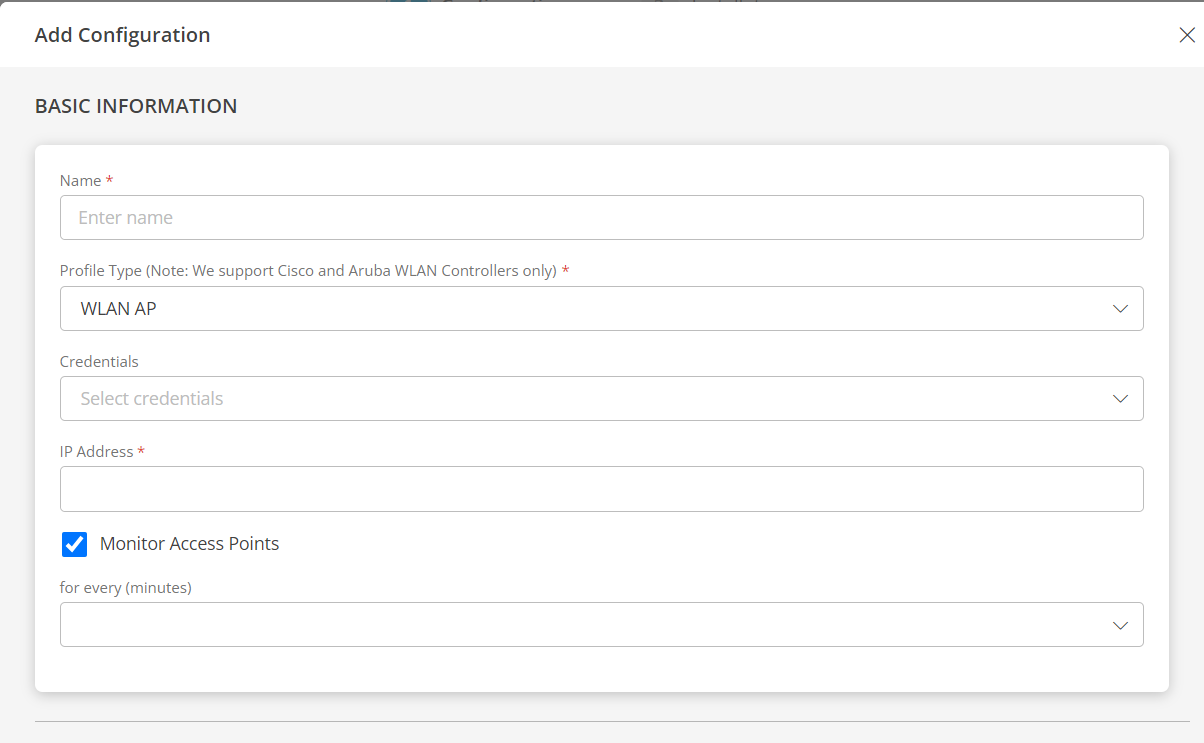Click the Add Configuration title
The width and height of the screenshot is (1204, 743).
pos(122,34)
